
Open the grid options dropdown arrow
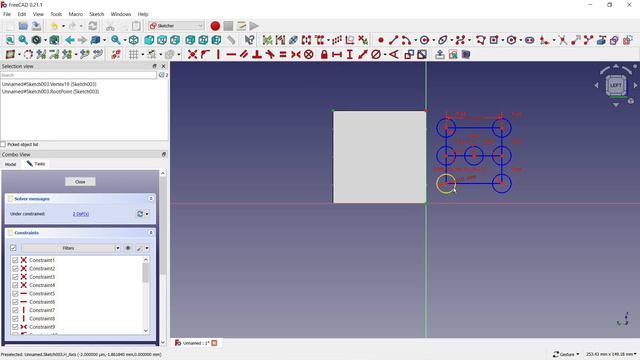click(142, 54)
